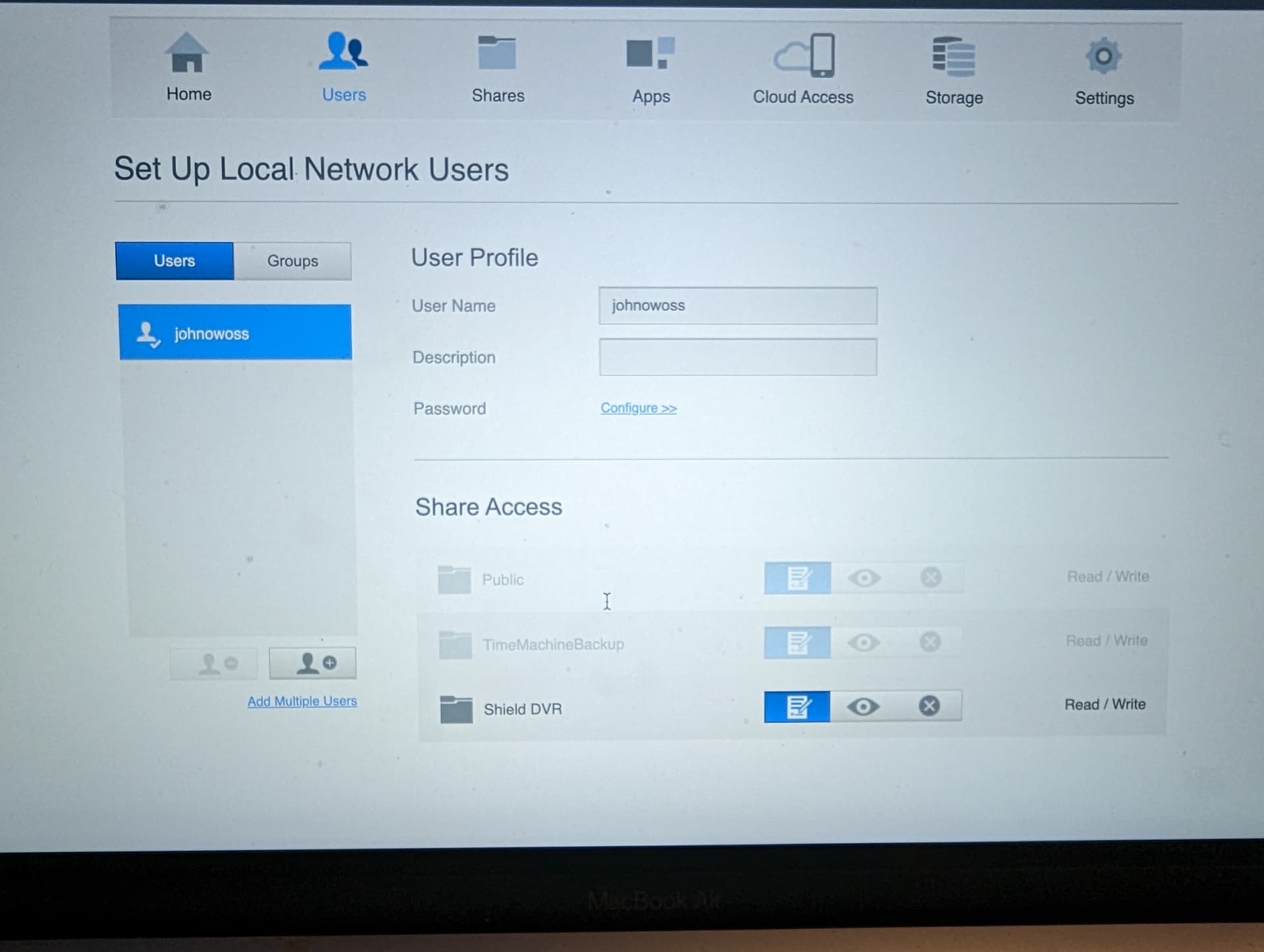This screenshot has height=952, width=1264.
Task: Open Cloud Access section icon
Action: (x=804, y=57)
